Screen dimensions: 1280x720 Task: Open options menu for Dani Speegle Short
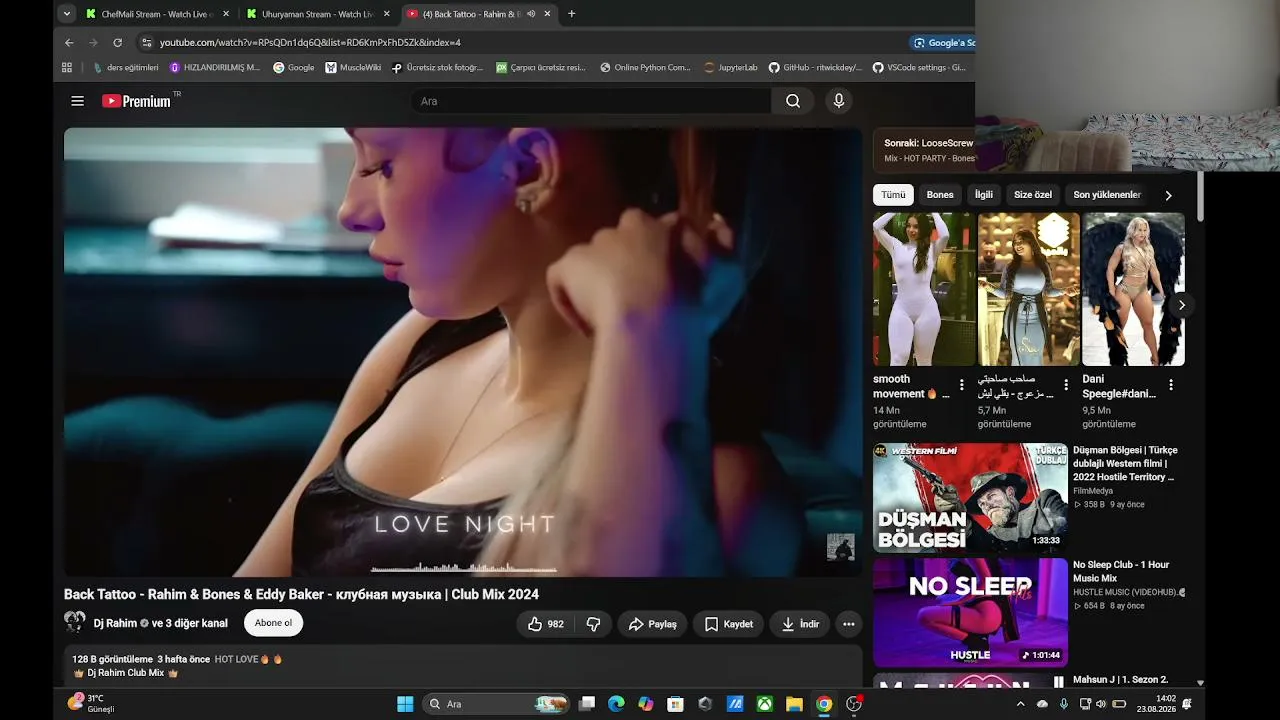(1171, 385)
